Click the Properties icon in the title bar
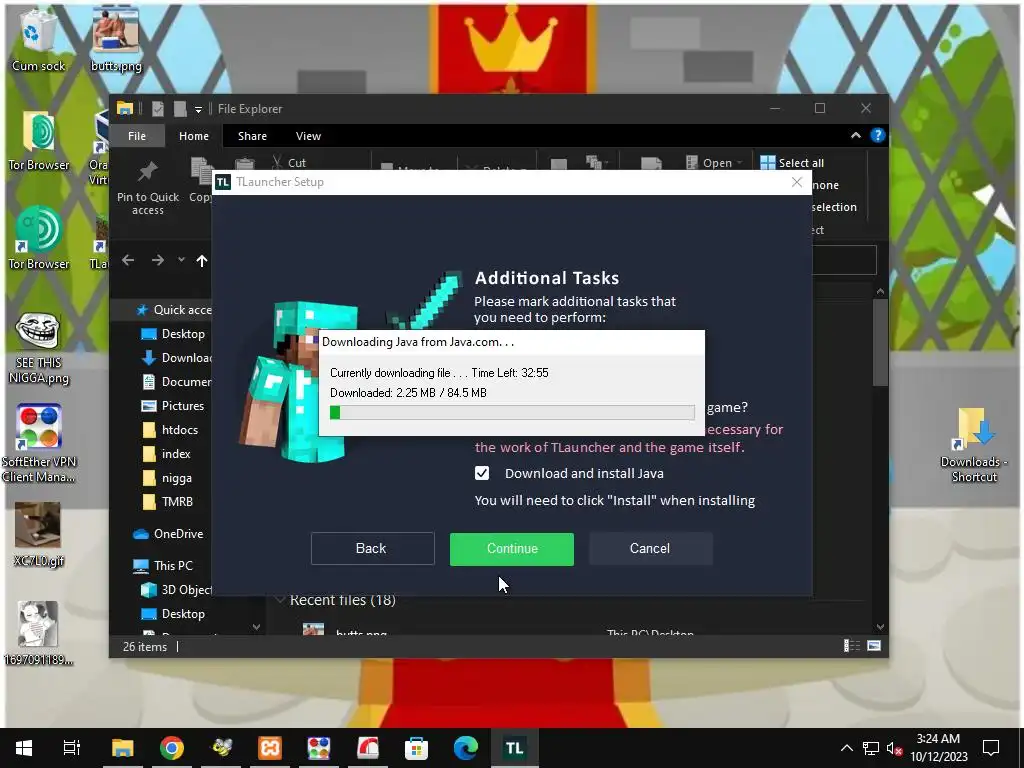Screen dimensions: 1024x768 (x=158, y=109)
